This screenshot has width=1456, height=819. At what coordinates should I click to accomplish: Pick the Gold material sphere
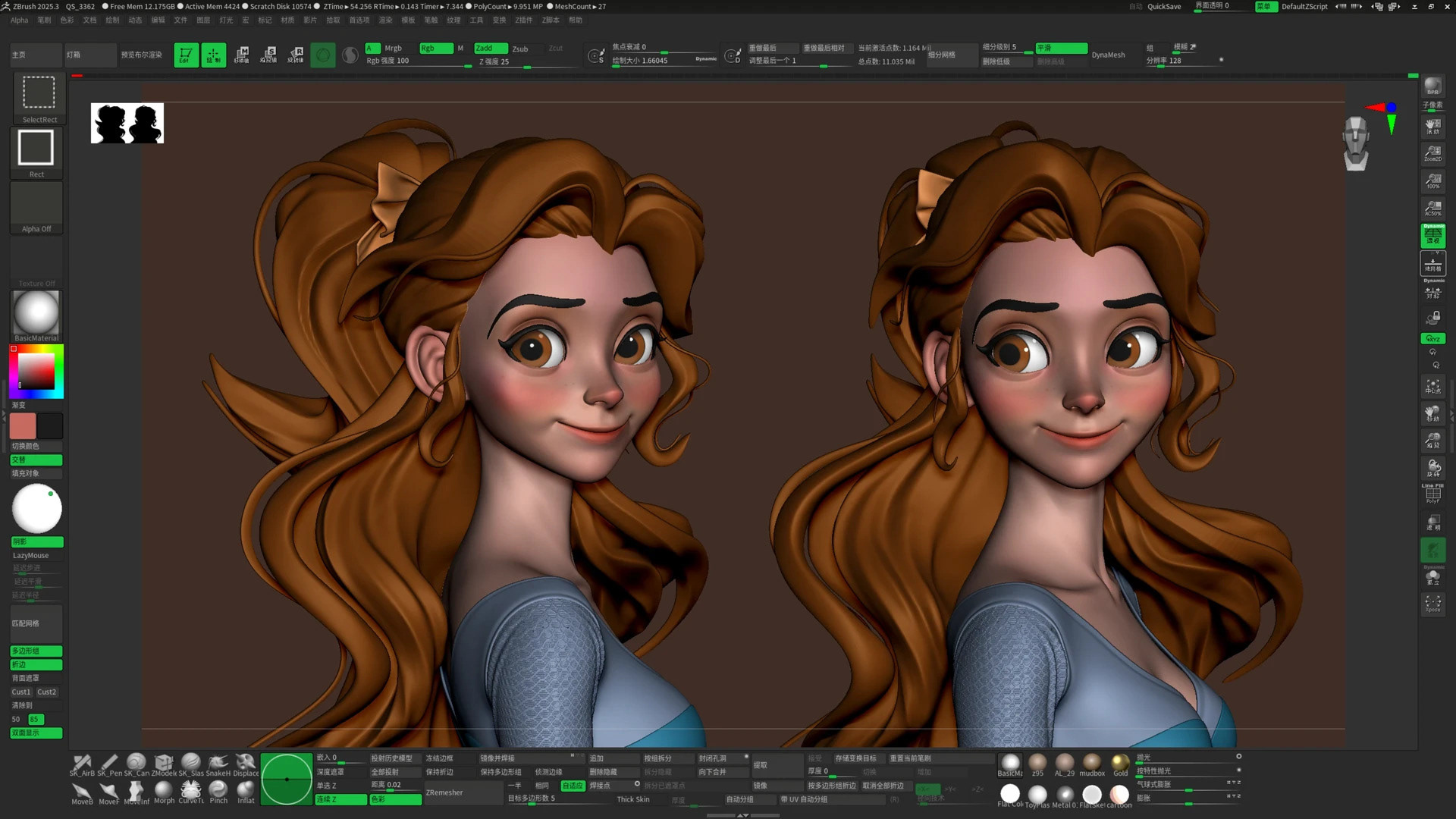coord(1120,763)
